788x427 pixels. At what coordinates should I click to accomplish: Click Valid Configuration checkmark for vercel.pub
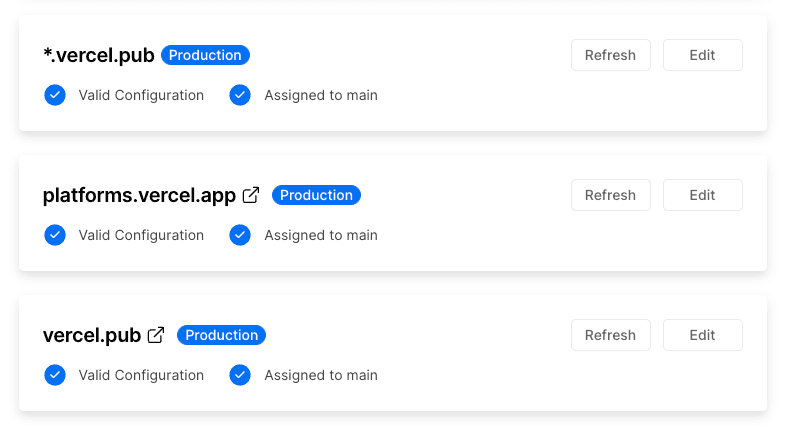point(55,375)
